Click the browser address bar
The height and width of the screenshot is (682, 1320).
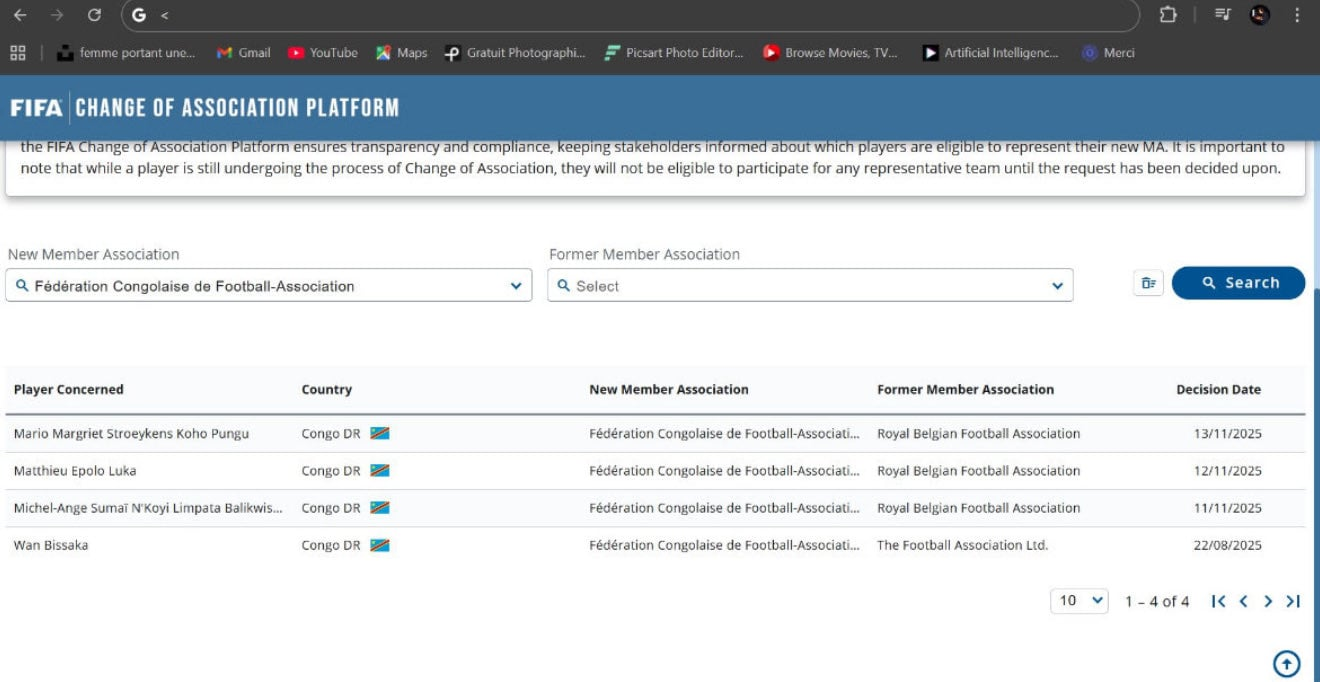pos(640,15)
